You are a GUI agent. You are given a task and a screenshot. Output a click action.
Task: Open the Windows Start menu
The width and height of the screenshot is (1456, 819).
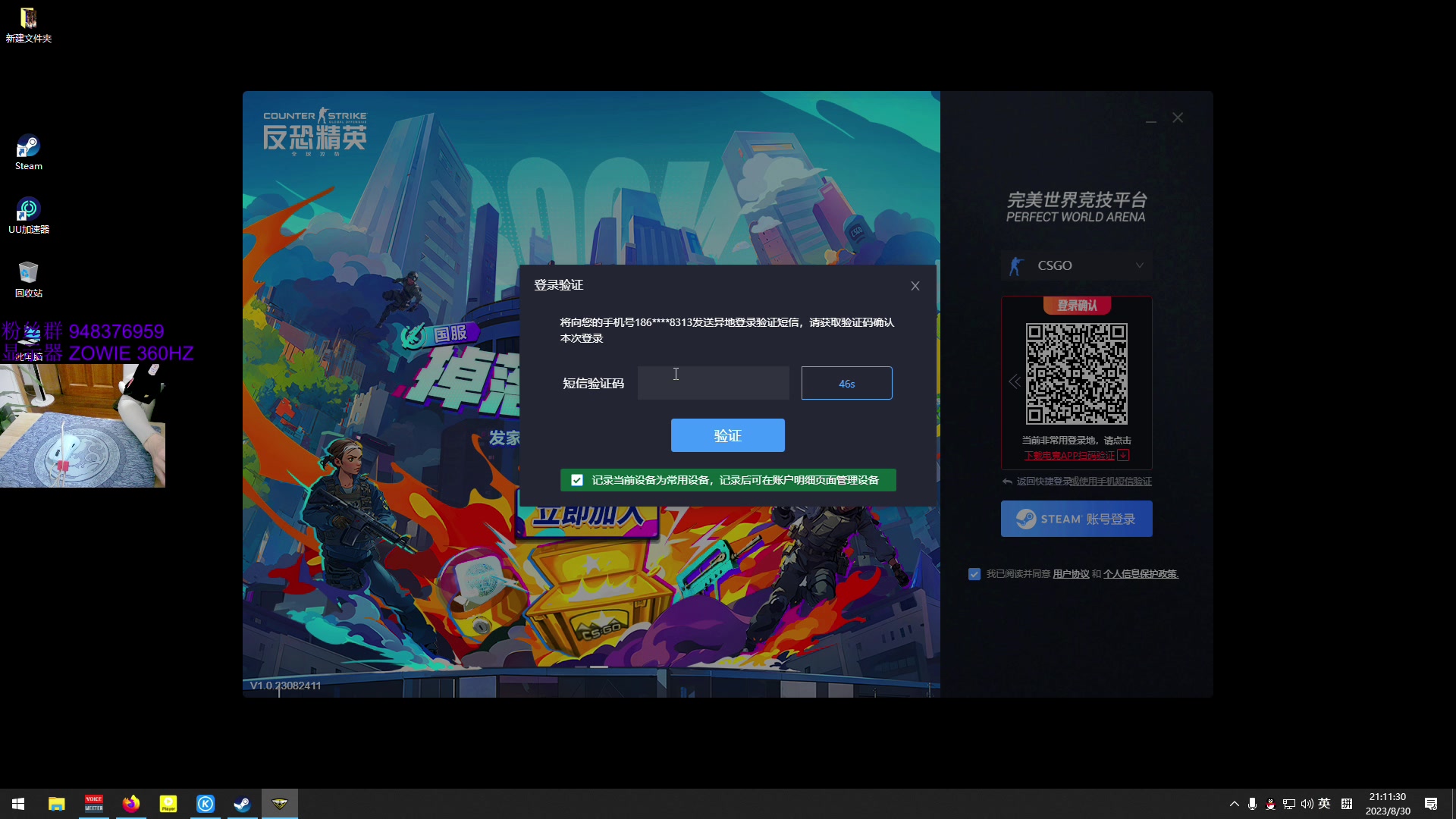tap(18, 804)
